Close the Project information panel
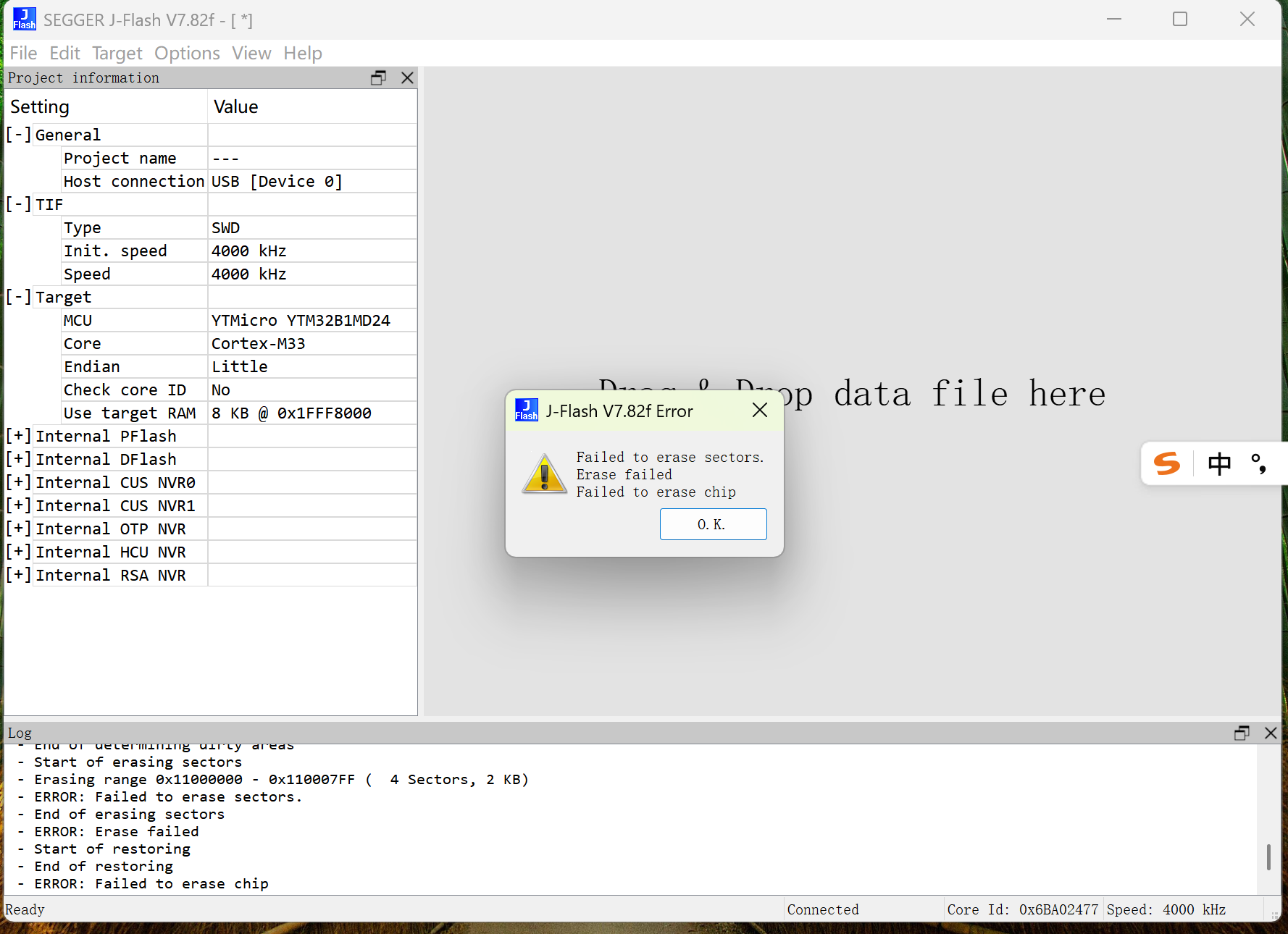 407,77
